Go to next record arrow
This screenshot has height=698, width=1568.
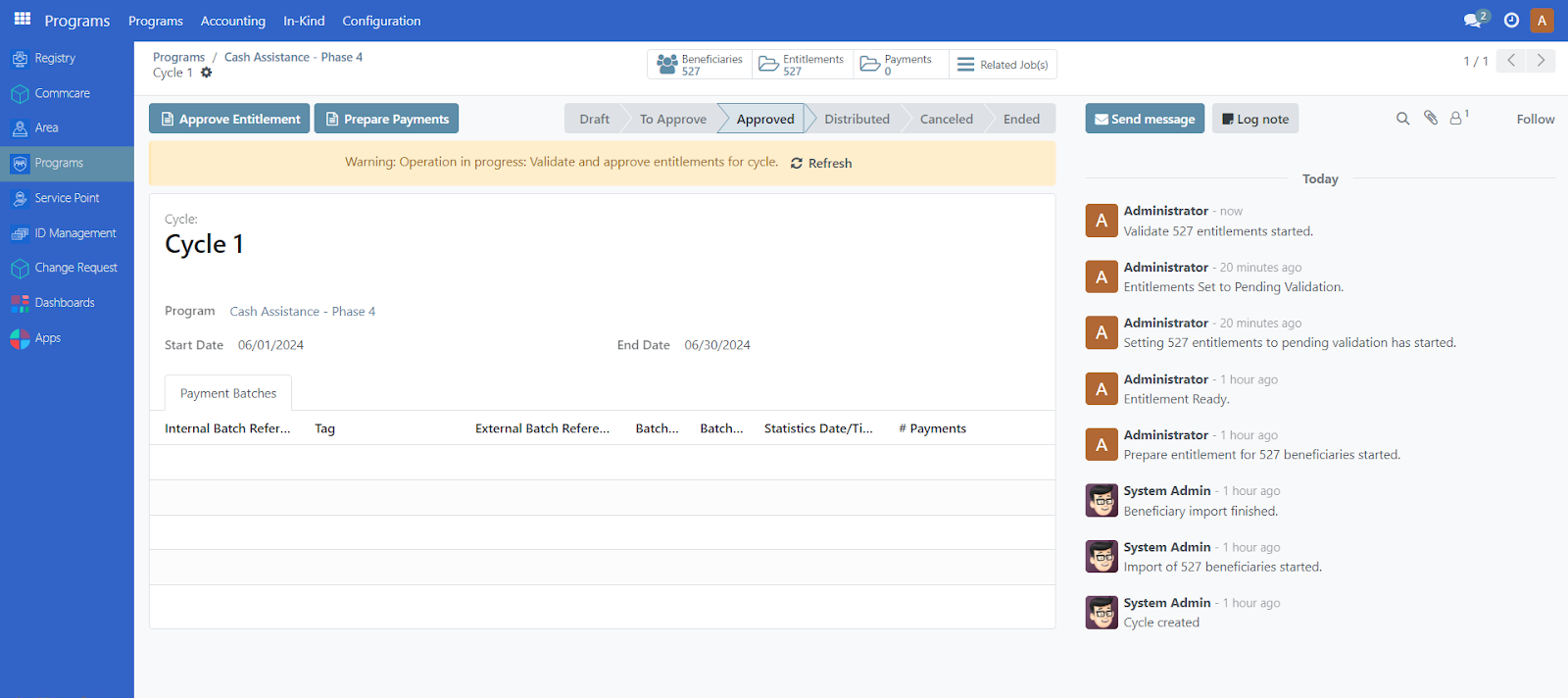[1541, 61]
